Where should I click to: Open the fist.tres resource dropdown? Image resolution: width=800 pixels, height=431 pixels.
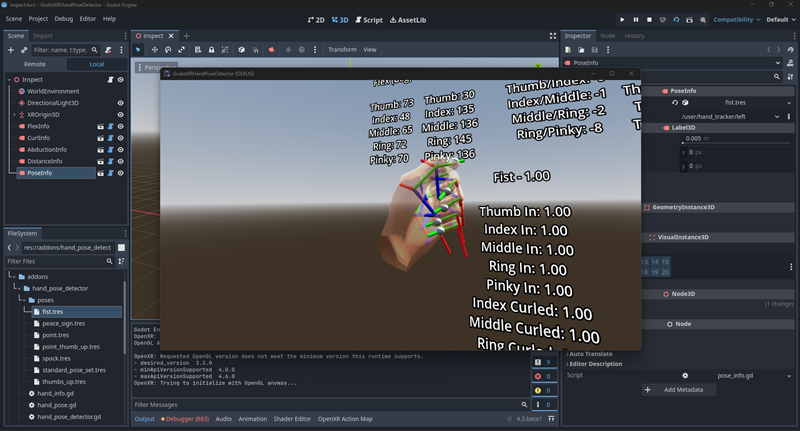pyautogui.click(x=789, y=103)
